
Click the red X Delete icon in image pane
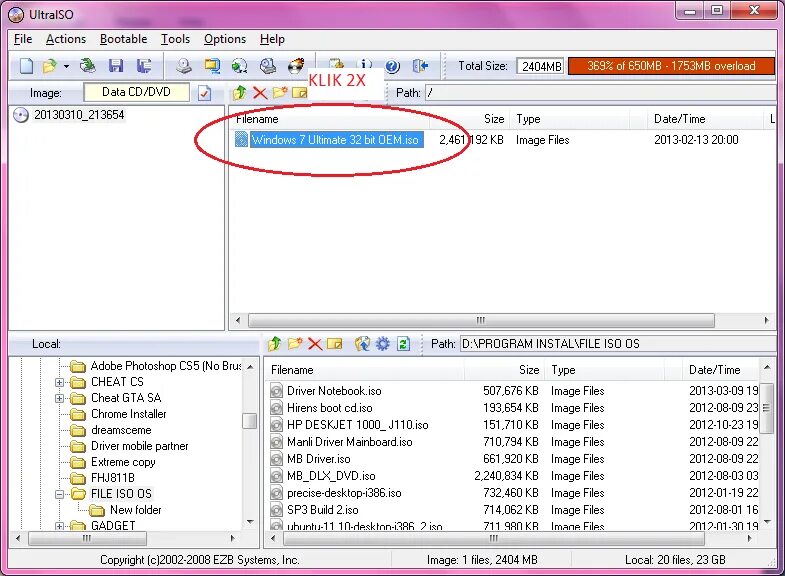(x=260, y=93)
